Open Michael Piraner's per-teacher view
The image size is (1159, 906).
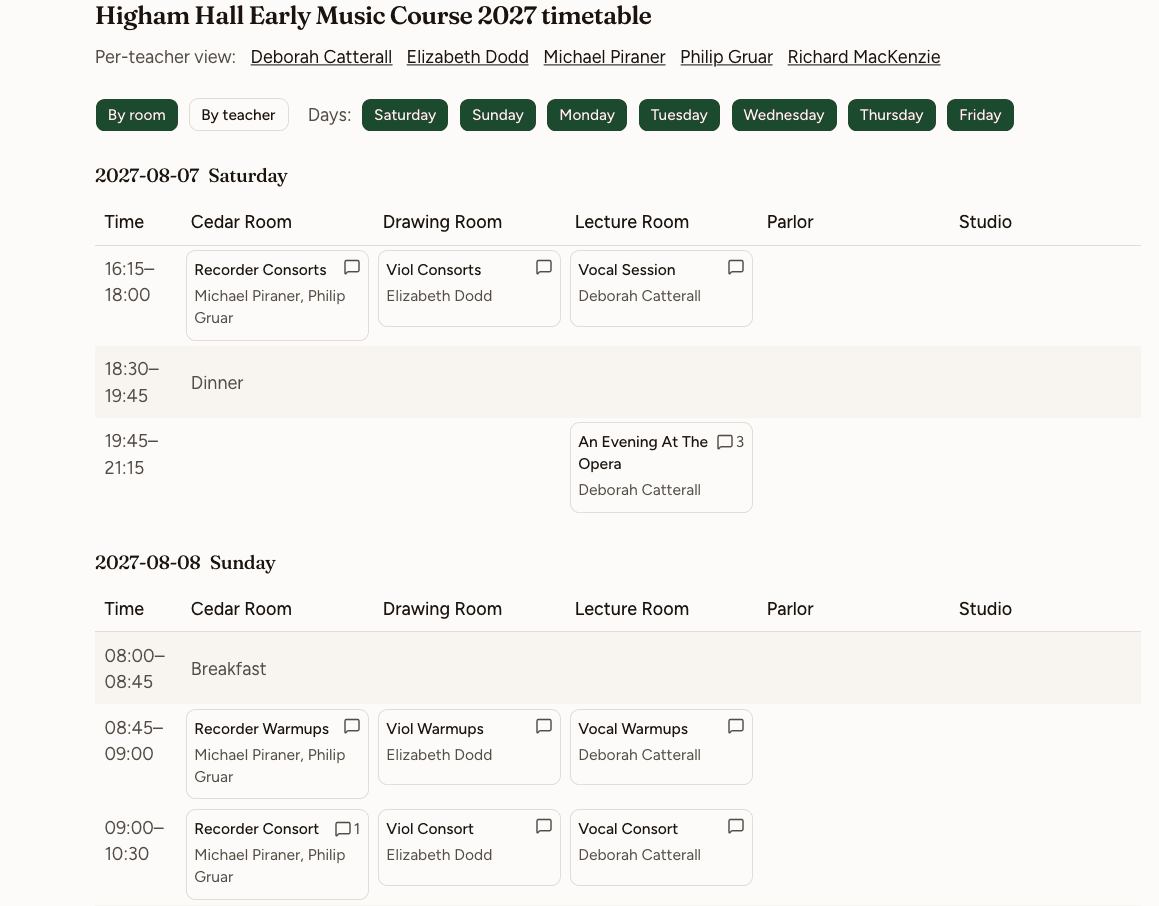[605, 57]
